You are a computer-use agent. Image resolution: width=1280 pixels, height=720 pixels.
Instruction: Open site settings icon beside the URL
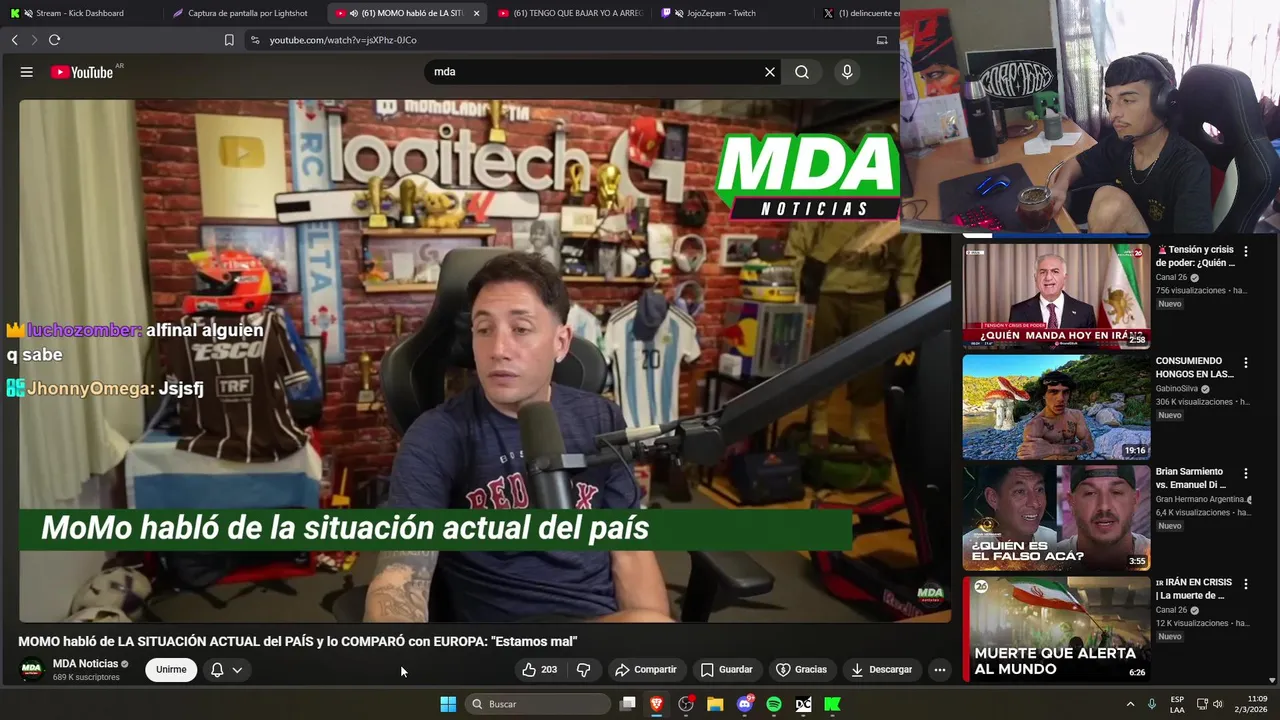pos(255,40)
